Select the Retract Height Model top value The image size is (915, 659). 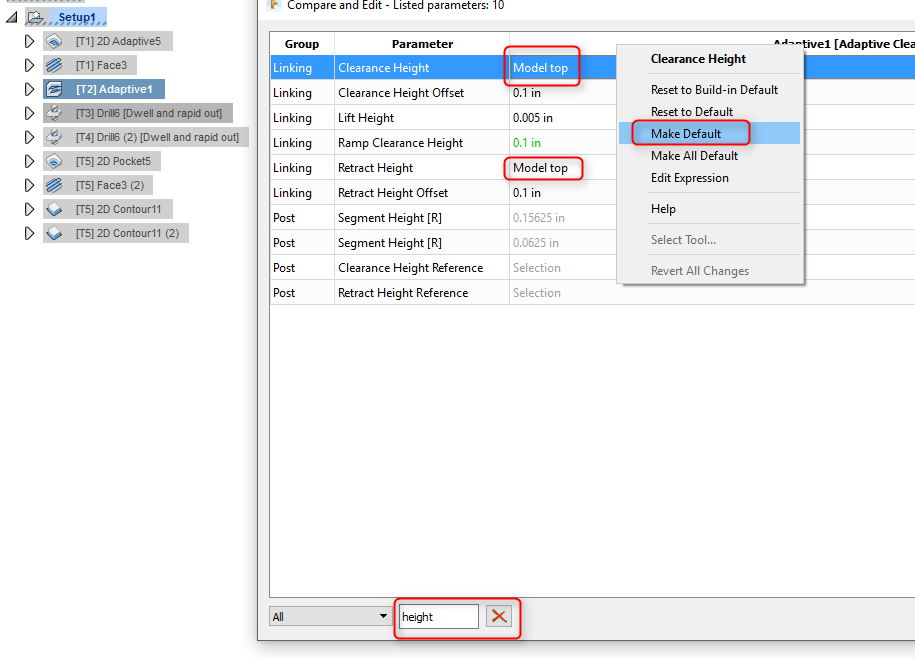540,168
